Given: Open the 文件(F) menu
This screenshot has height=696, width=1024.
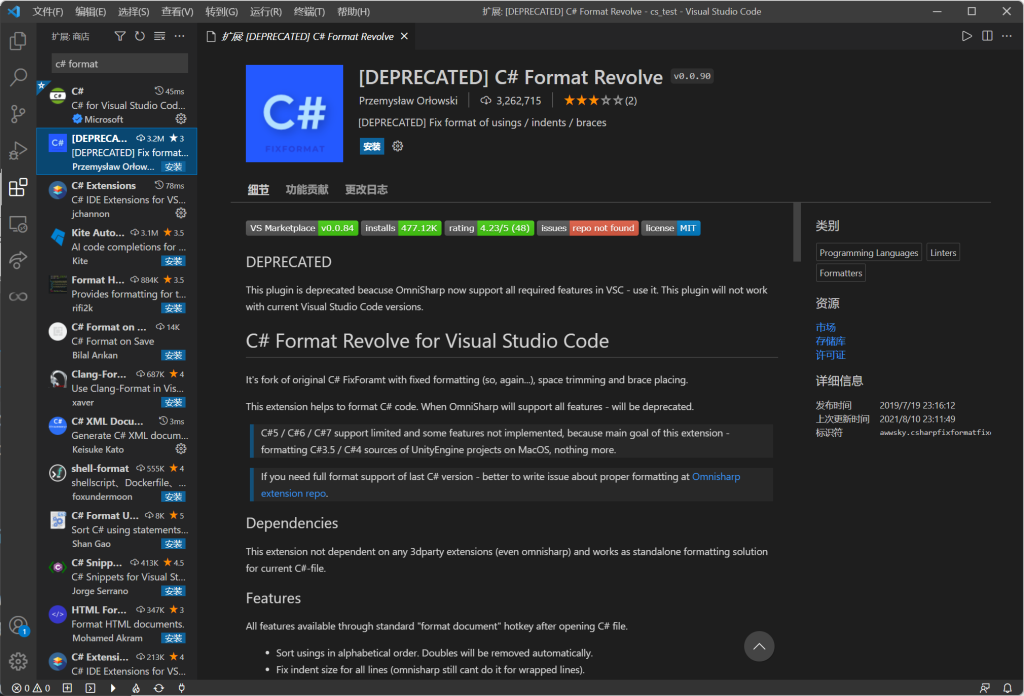Looking at the screenshot, I should [x=48, y=12].
